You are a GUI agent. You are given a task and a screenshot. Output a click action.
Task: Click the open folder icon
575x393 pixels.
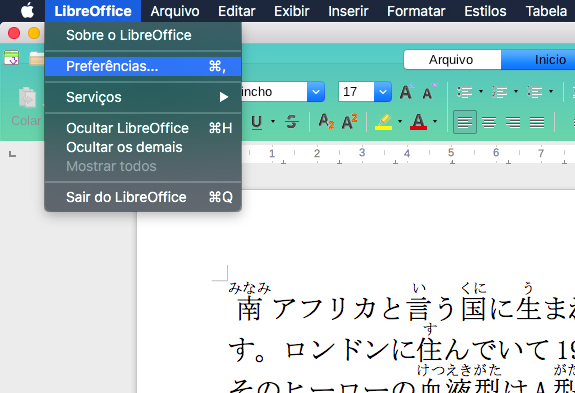pyautogui.click(x=37, y=58)
